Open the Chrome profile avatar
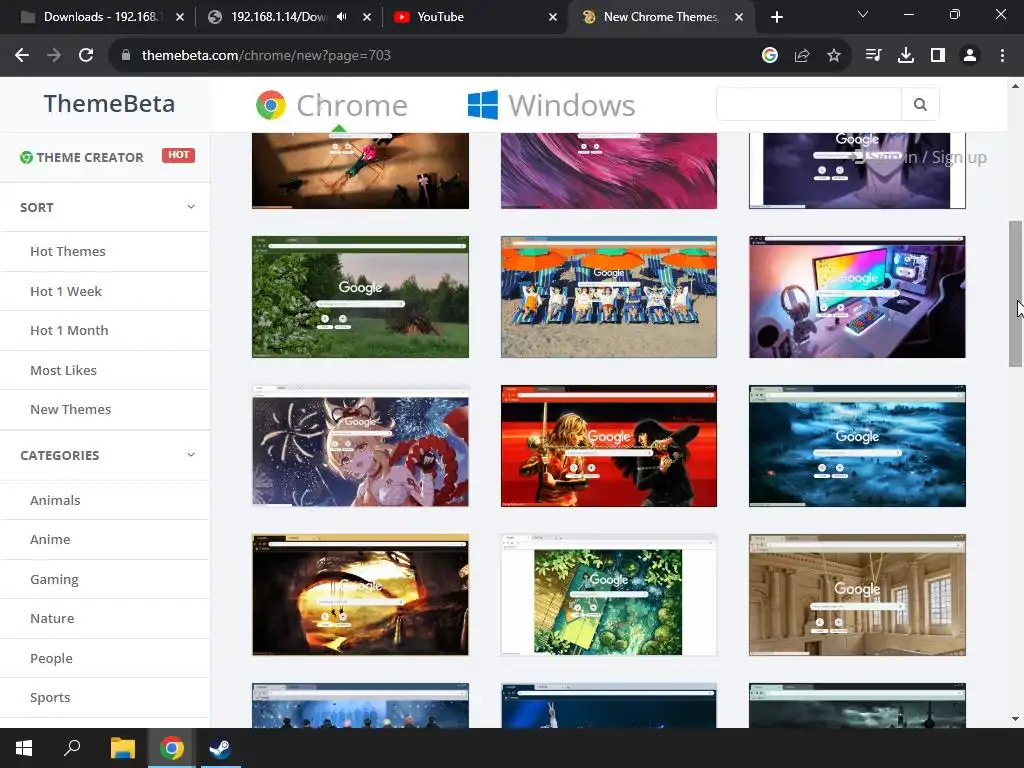This screenshot has width=1024, height=768. 970,56
